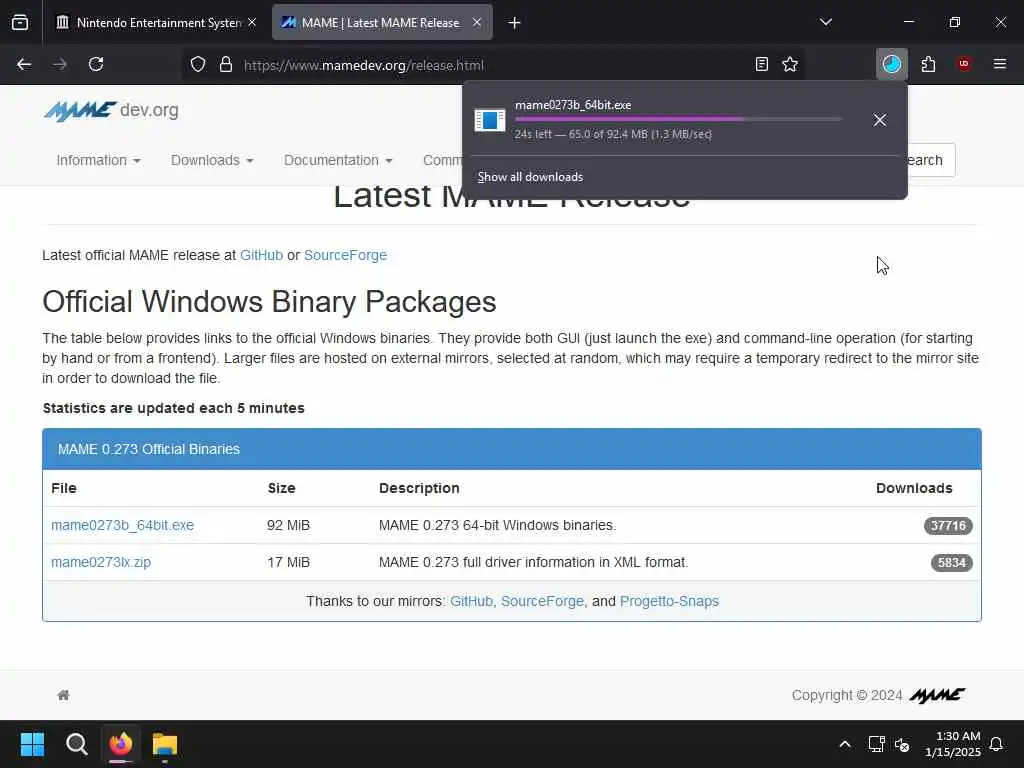Click Firefox taskbar icon
The height and width of the screenshot is (768, 1024).
tap(121, 744)
